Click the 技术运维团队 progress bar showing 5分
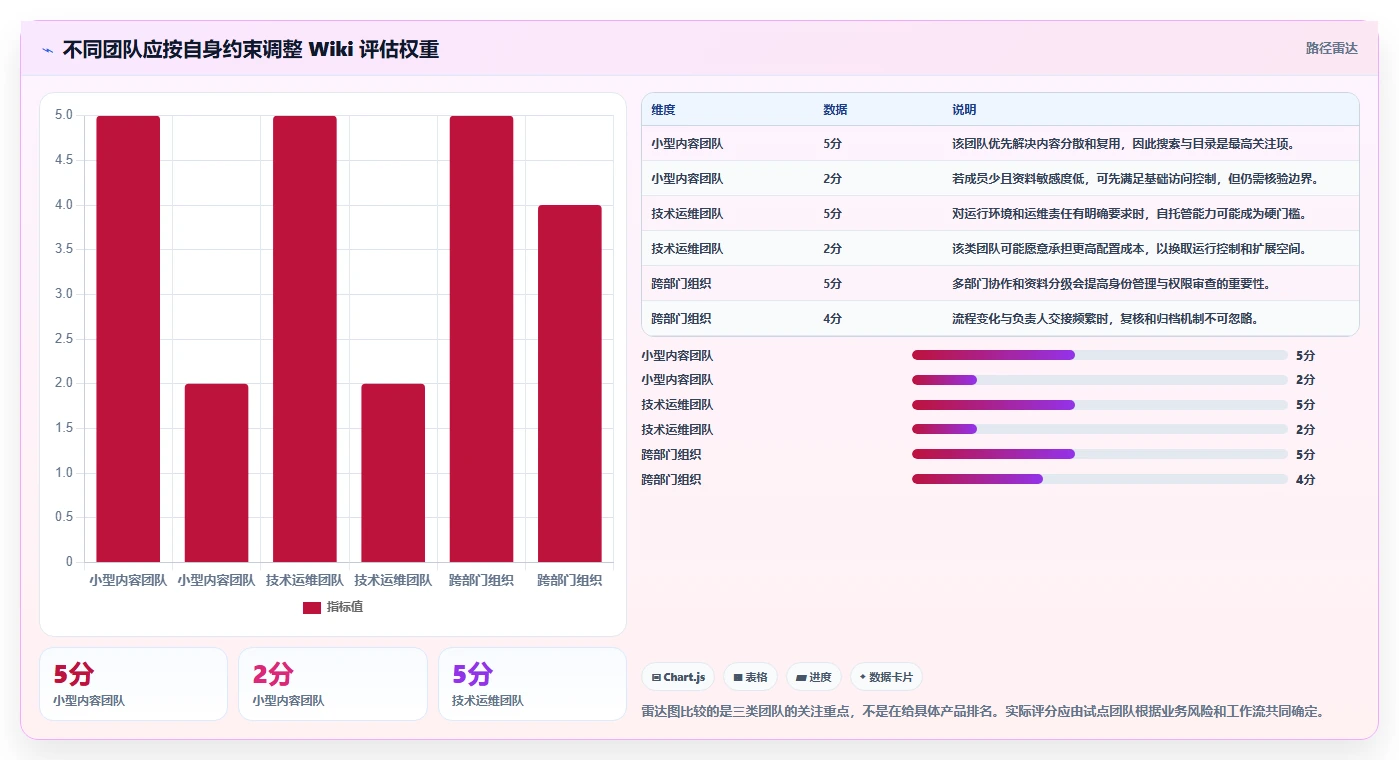The width and height of the screenshot is (1399, 760). (x=1100, y=405)
